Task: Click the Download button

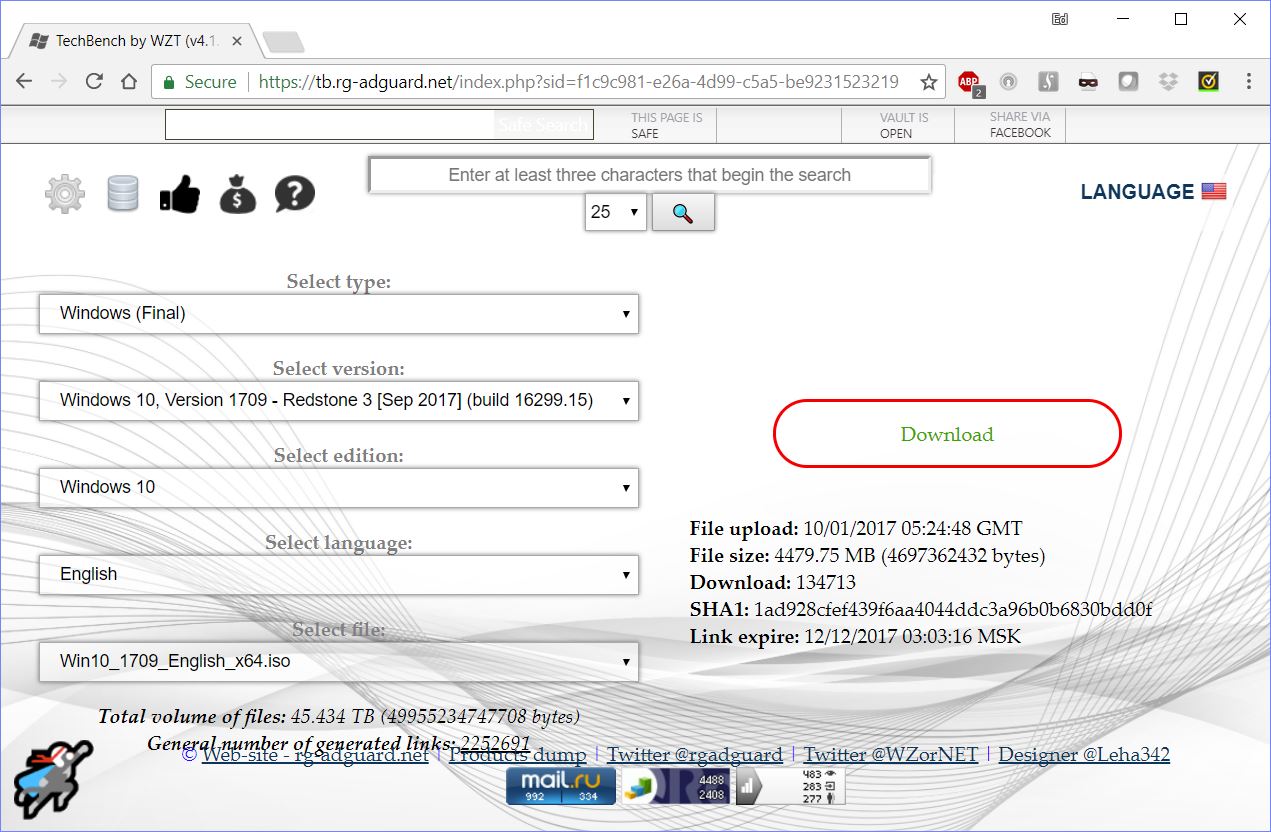Action: (x=947, y=433)
